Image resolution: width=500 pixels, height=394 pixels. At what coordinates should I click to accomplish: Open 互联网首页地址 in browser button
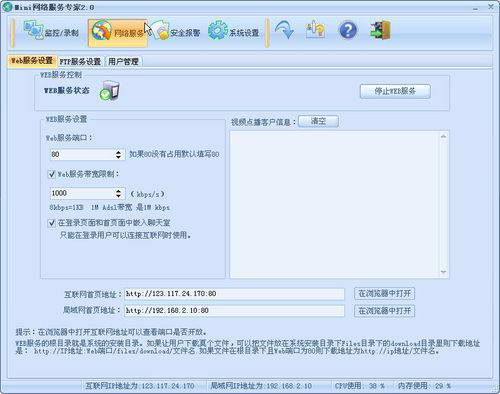(384, 294)
